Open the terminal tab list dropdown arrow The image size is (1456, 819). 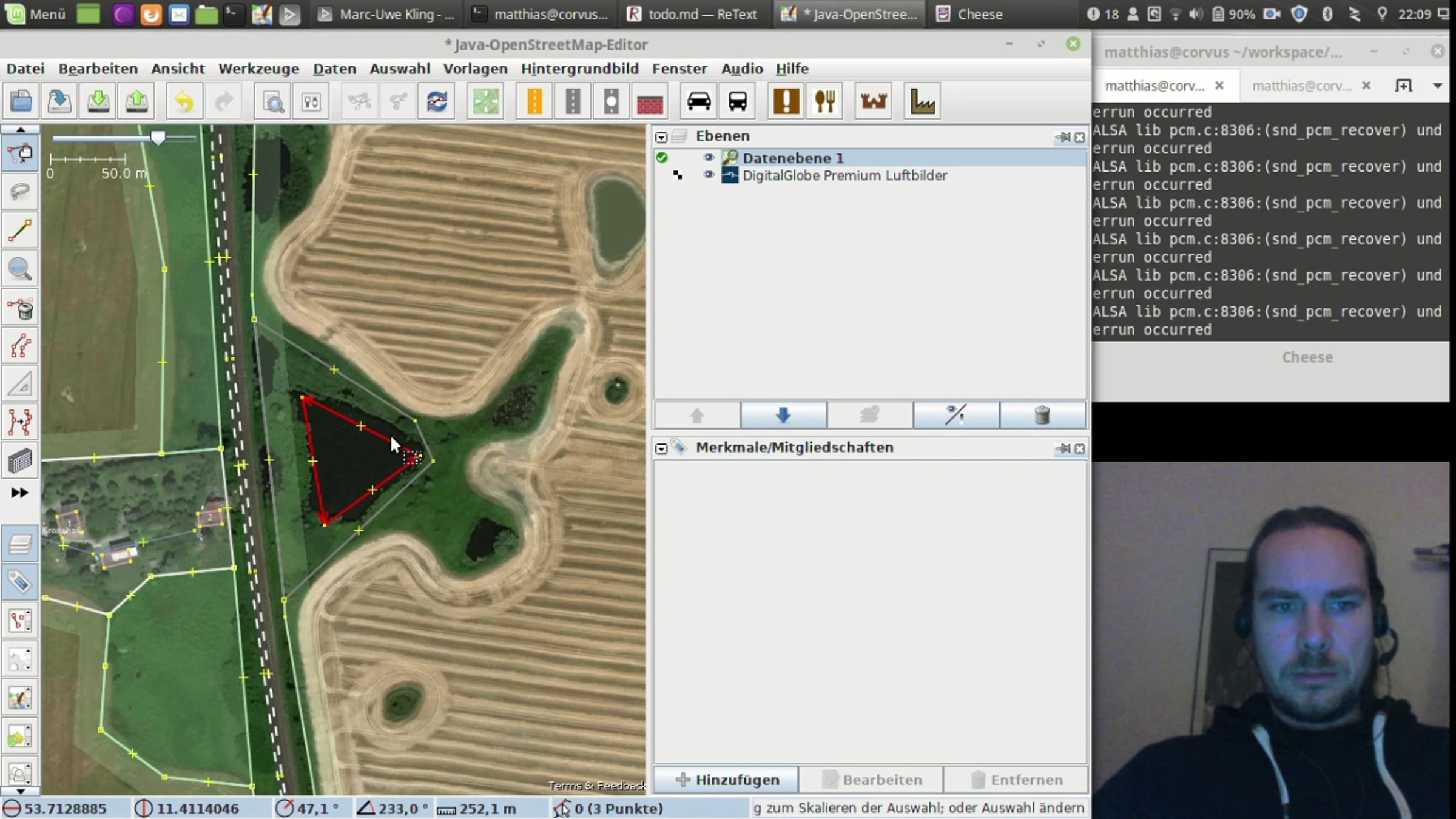point(1437,86)
